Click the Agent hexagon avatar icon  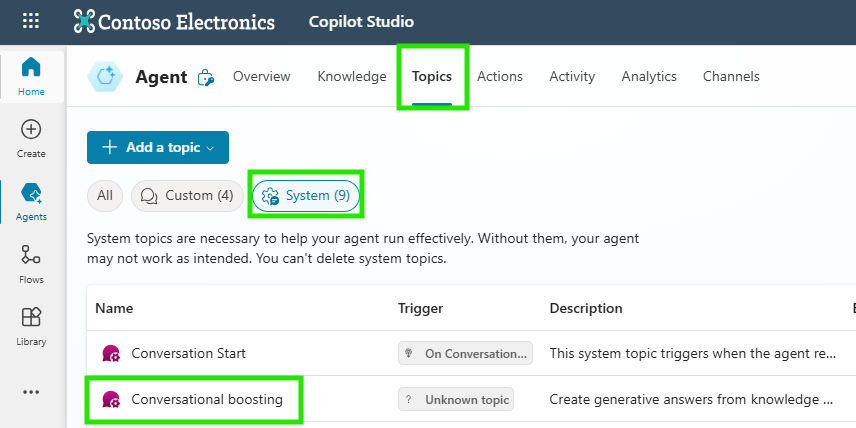105,77
